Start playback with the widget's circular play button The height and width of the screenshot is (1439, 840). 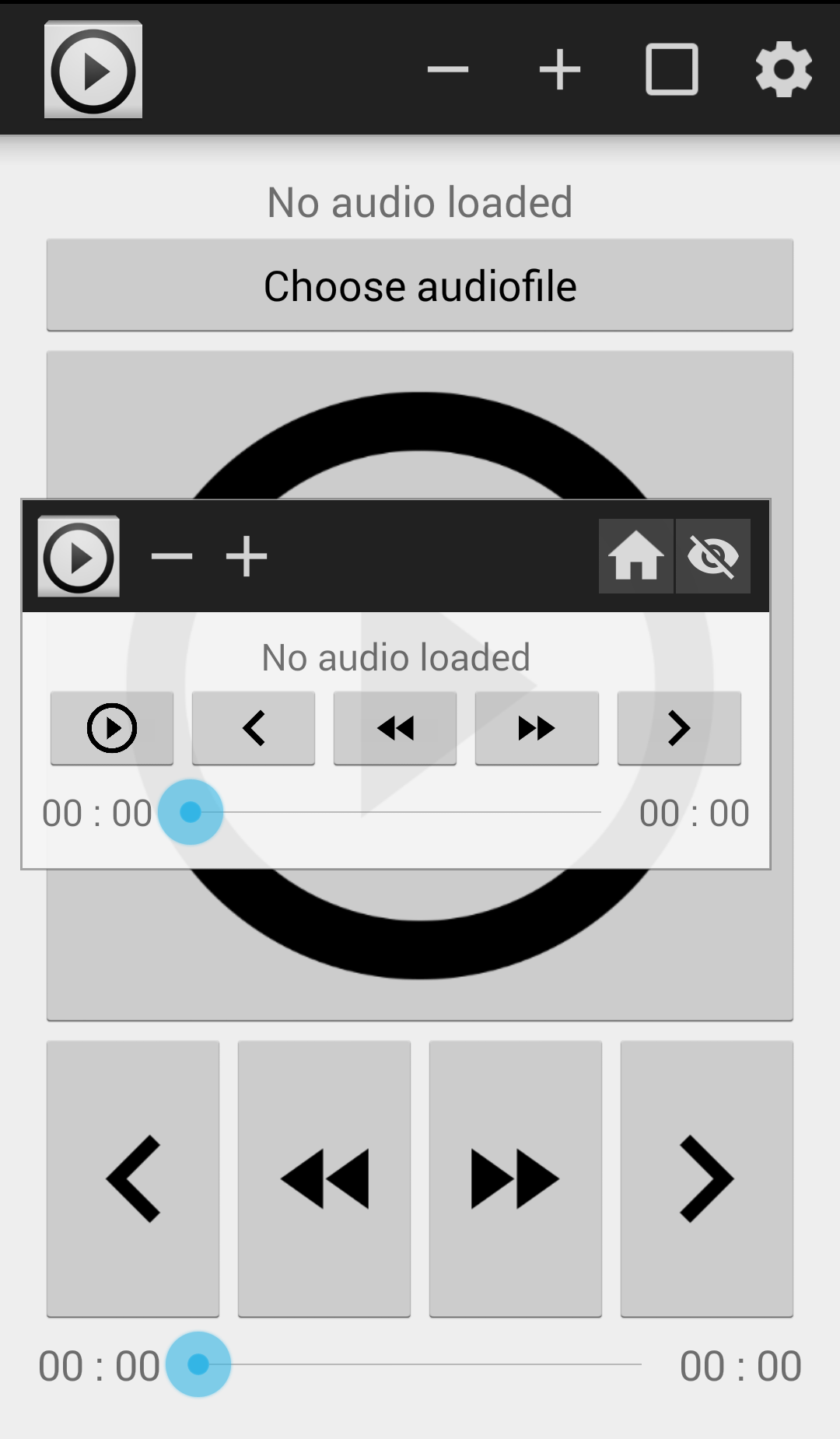point(112,728)
